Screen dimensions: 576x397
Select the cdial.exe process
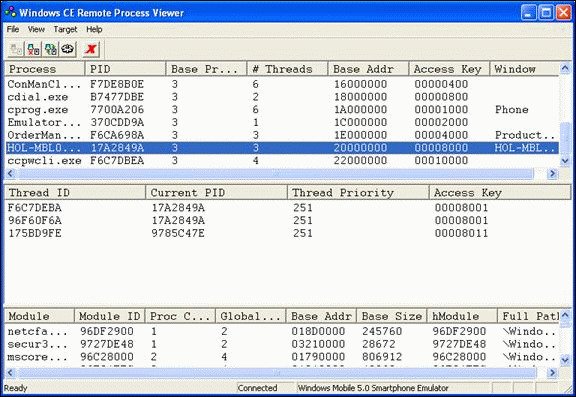pos(282,97)
